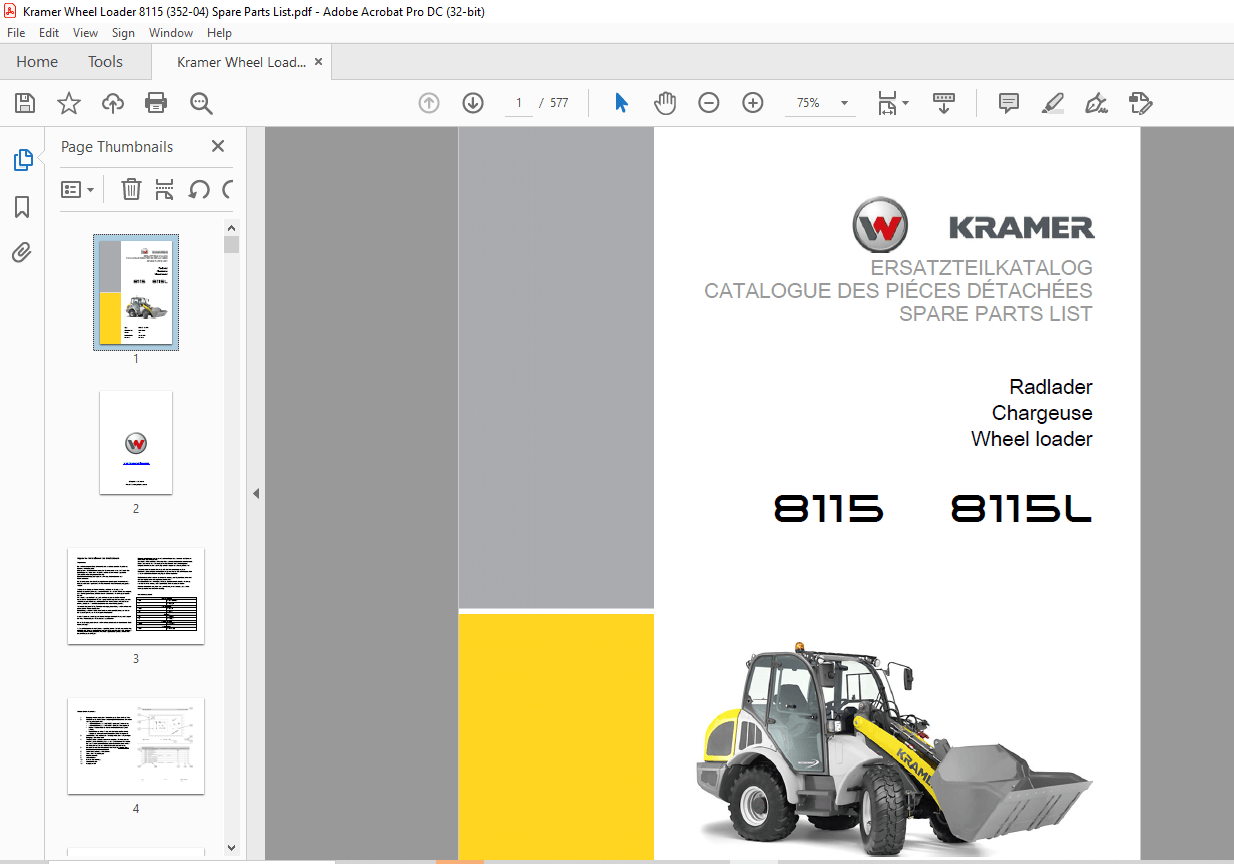Open the Bookmarks panel in the sidebar
Viewport: 1234px width, 864px height.
pyautogui.click(x=23, y=206)
